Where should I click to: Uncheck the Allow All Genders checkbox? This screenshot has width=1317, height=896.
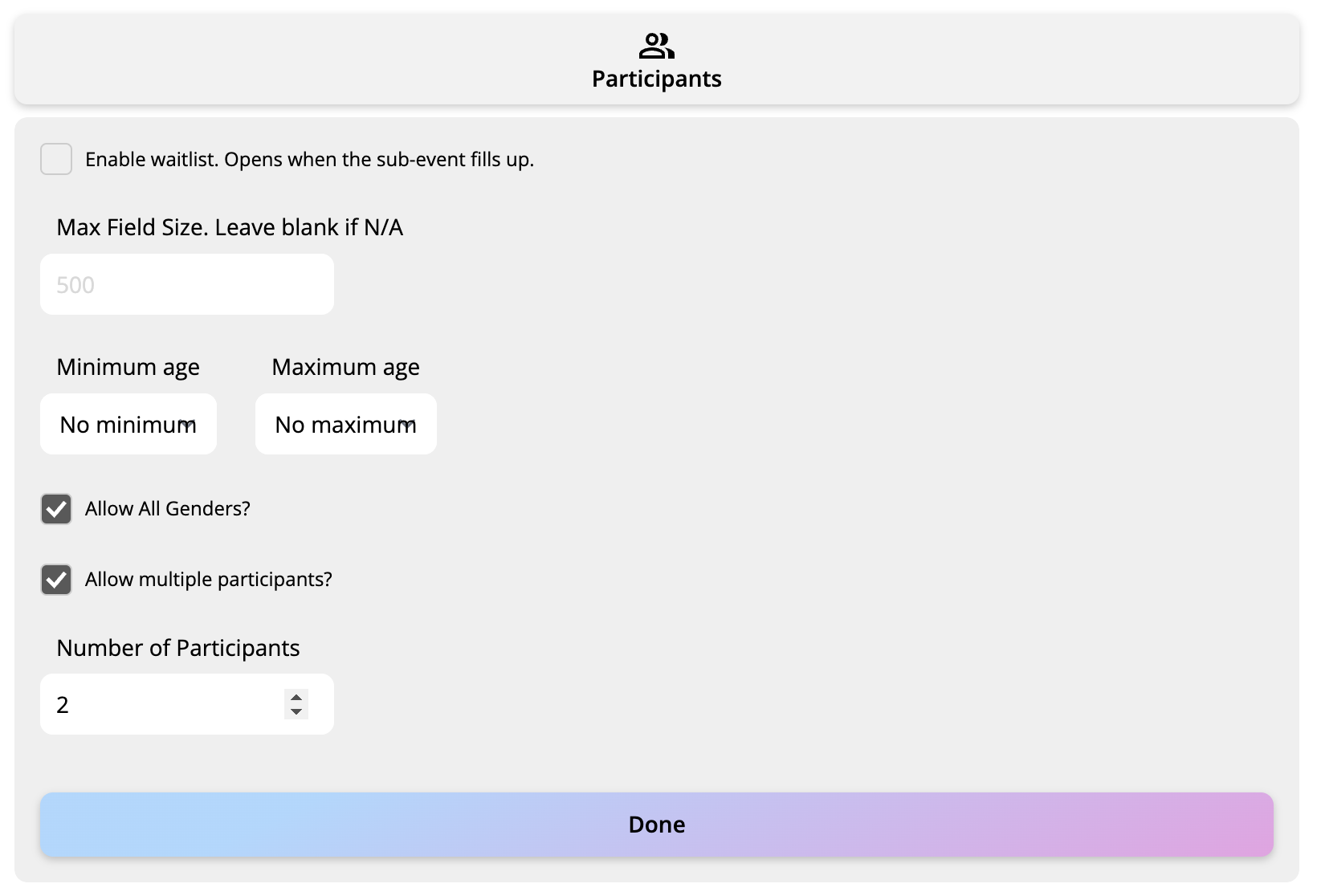coord(56,509)
